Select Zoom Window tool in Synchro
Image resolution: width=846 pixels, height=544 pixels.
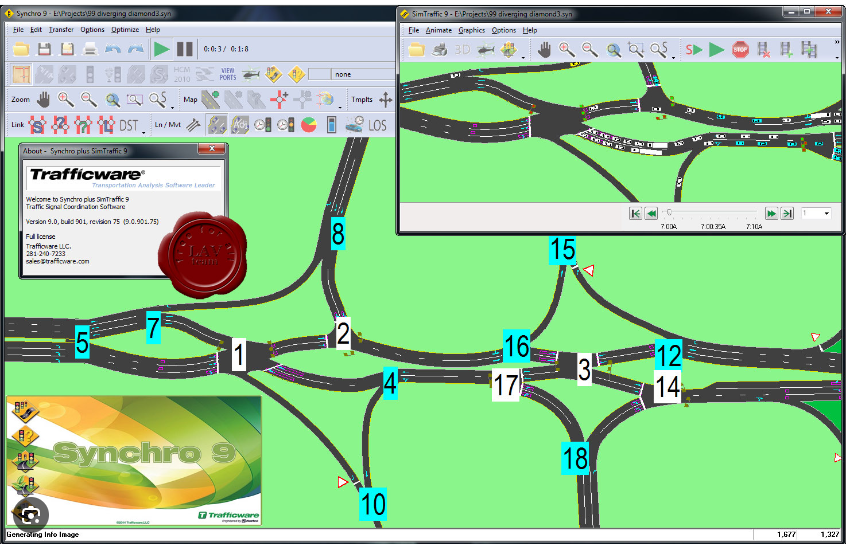[134, 99]
